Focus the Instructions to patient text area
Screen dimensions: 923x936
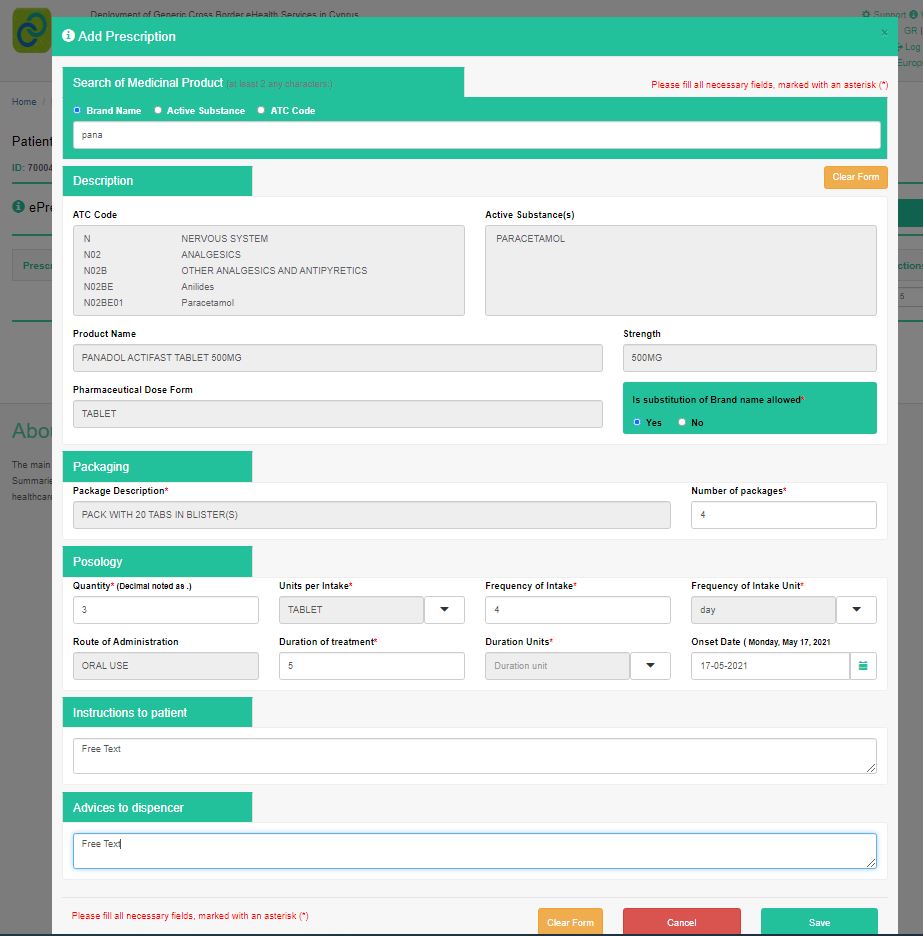474,756
